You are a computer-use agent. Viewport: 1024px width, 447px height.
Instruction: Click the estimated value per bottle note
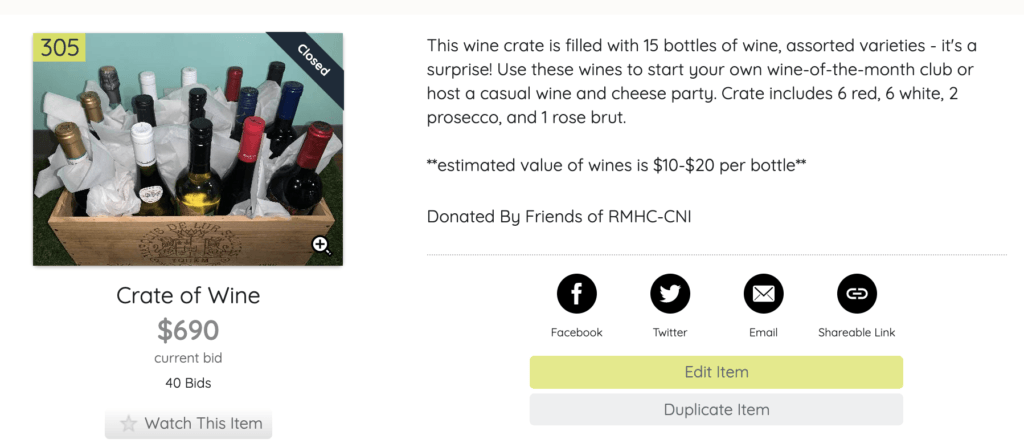(616, 166)
